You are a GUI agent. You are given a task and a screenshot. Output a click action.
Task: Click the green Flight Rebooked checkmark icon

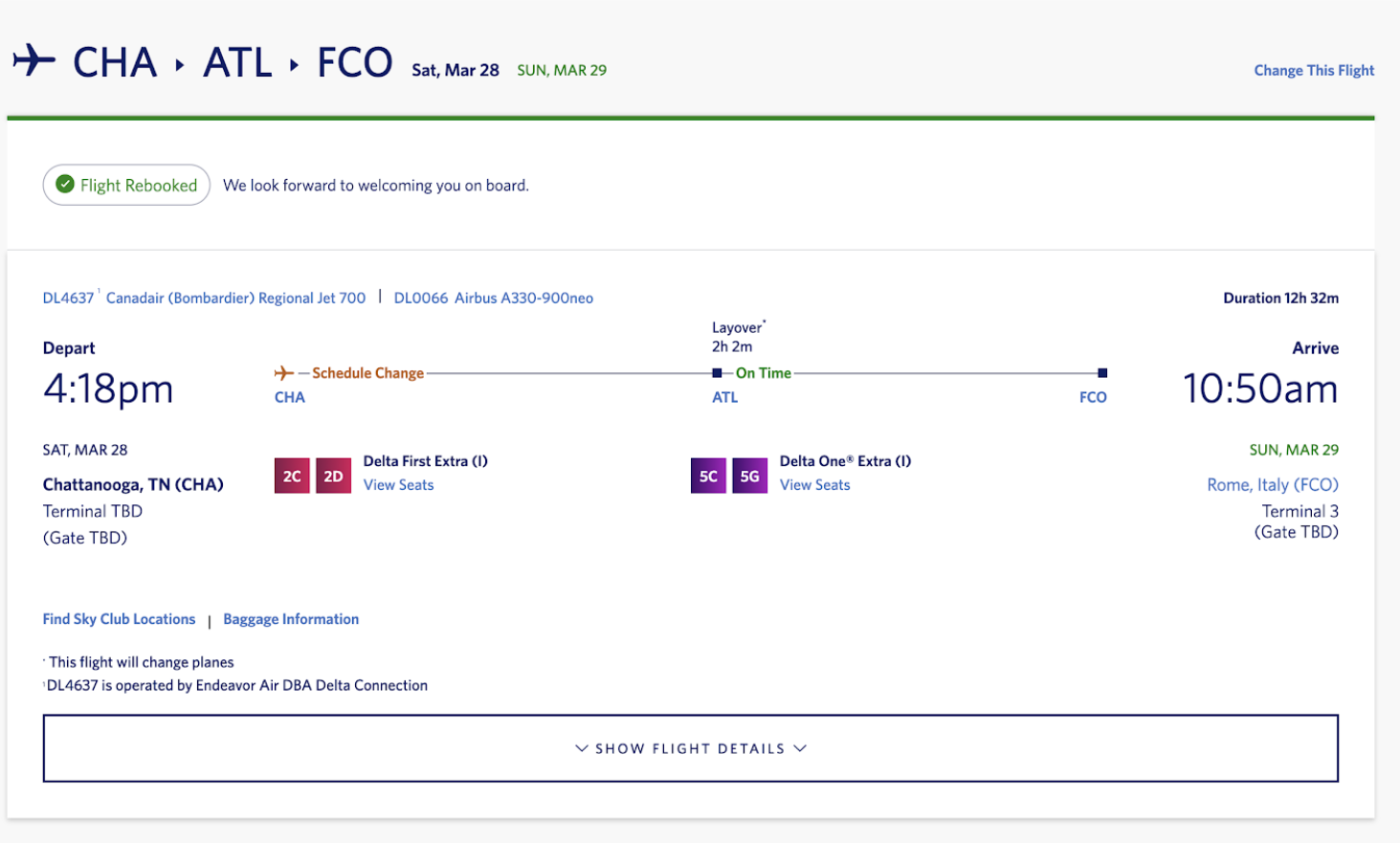pyautogui.click(x=65, y=185)
